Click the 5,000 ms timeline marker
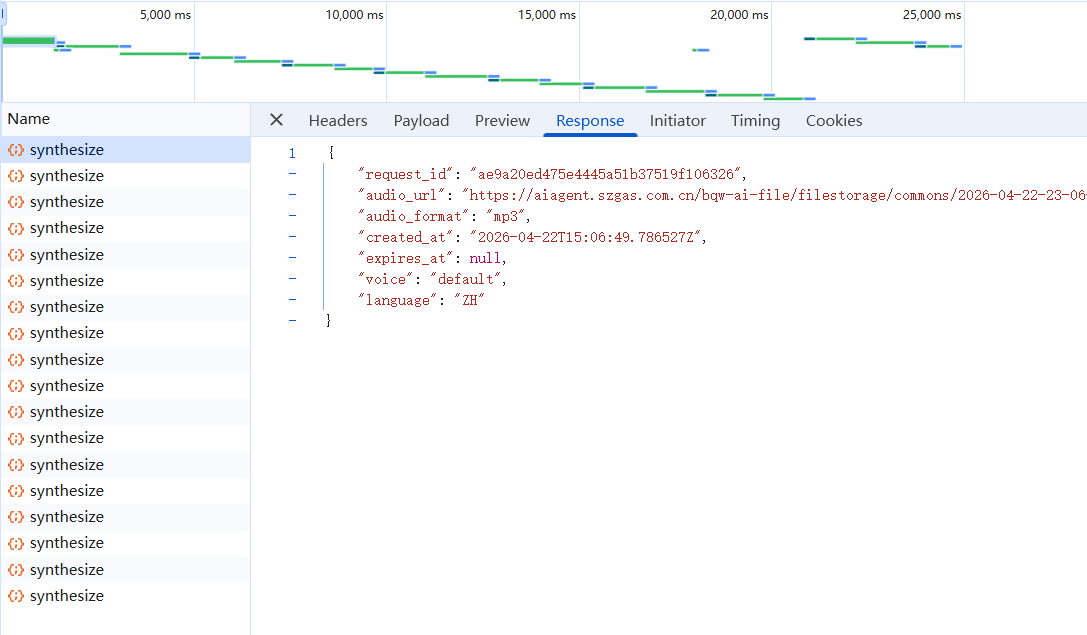Image resolution: width=1087 pixels, height=635 pixels. [x=165, y=15]
